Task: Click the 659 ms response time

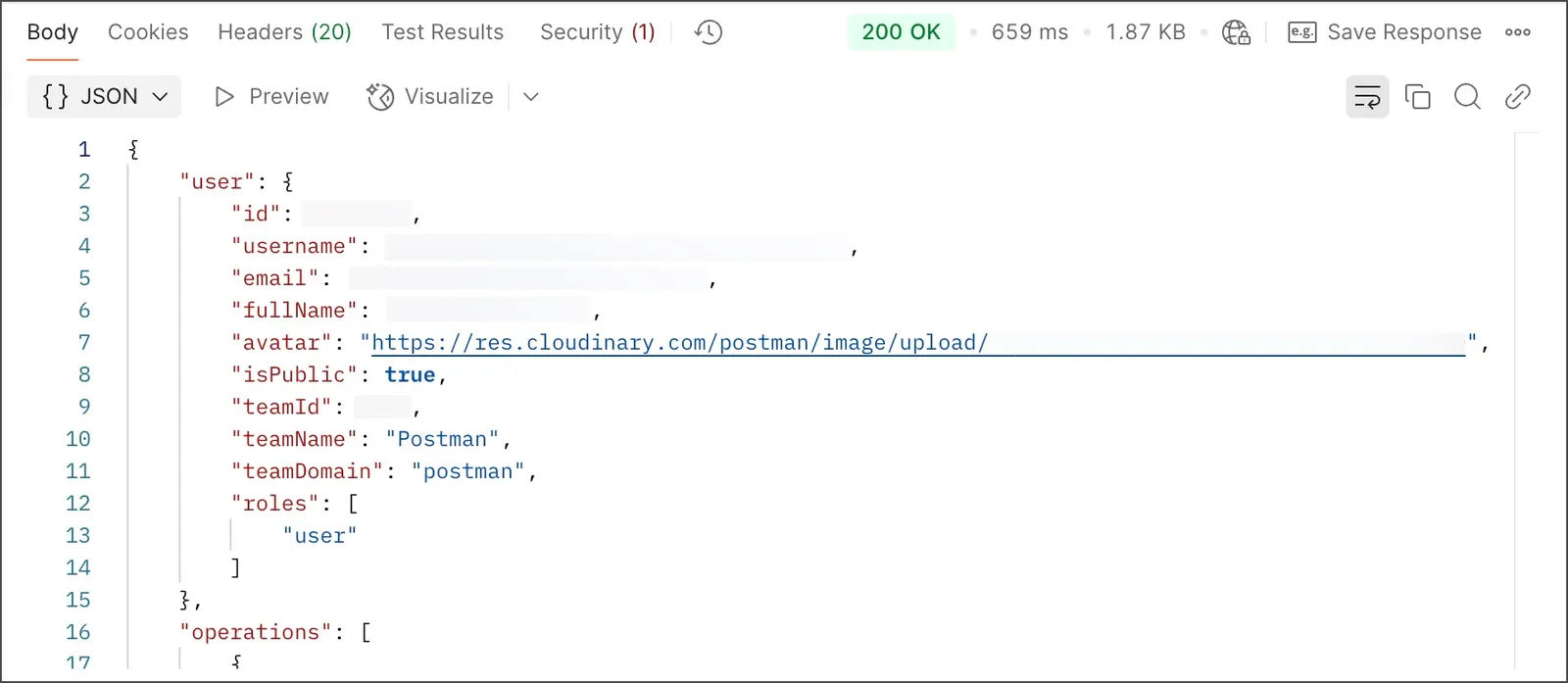Action: [1029, 31]
